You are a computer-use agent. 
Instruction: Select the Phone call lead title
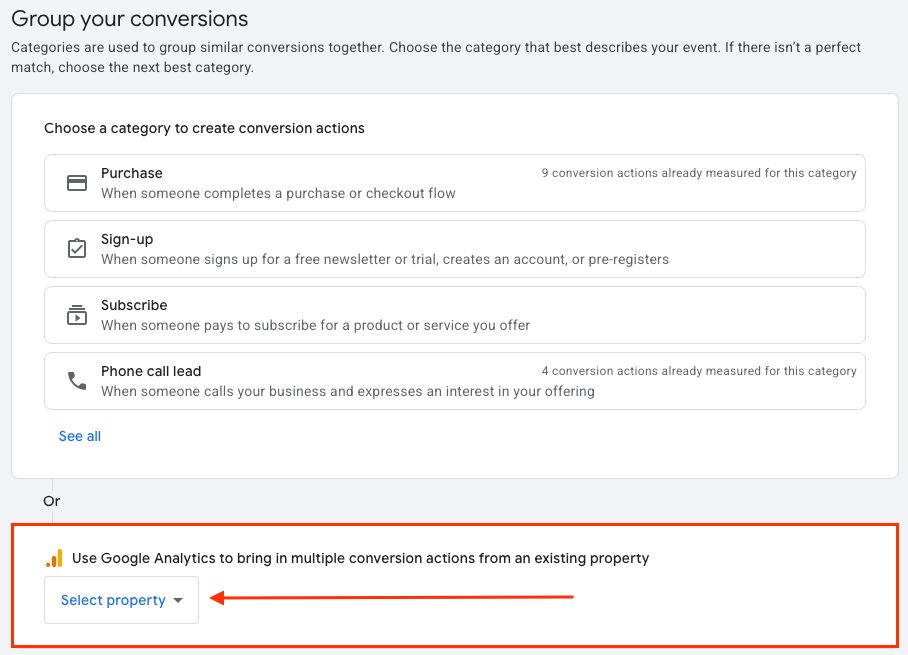[151, 371]
